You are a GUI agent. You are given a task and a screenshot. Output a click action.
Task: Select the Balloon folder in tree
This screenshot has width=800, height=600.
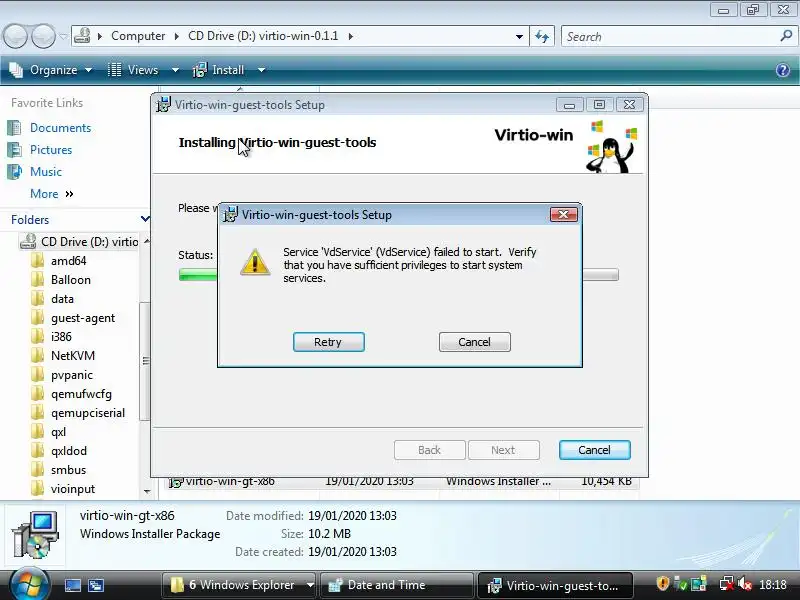70,280
